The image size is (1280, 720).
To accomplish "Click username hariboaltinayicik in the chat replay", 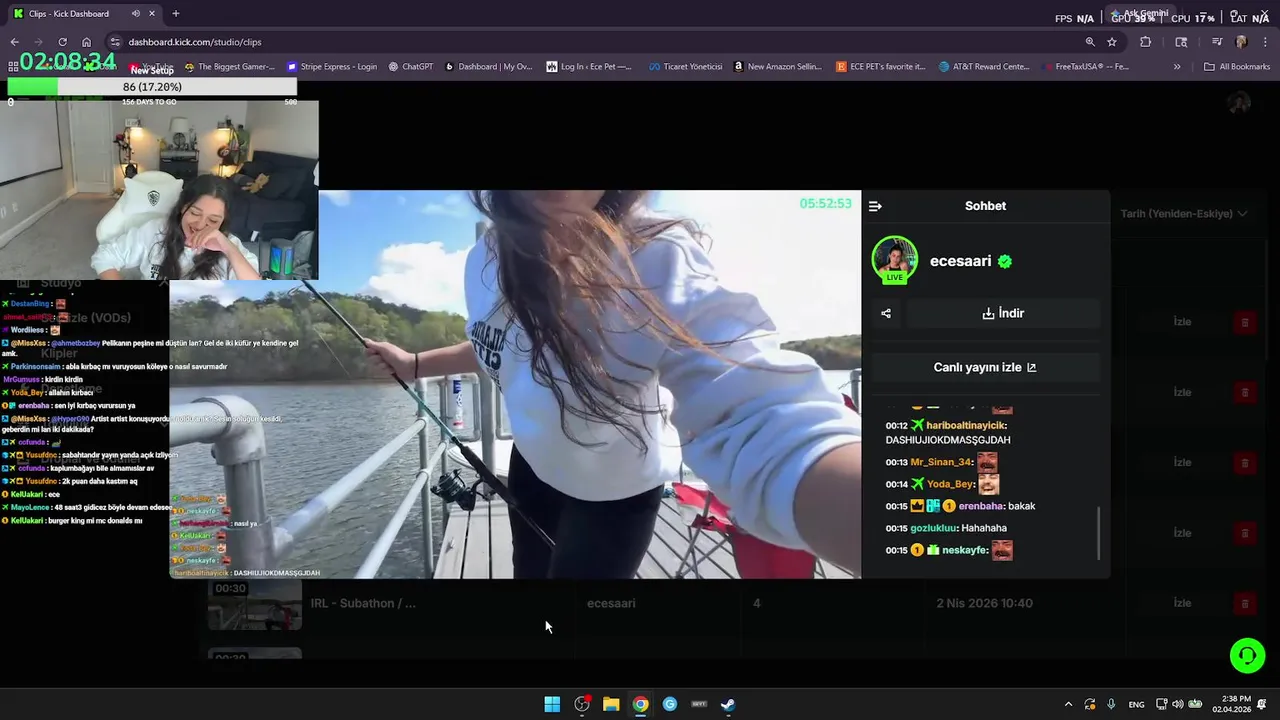I will (x=965, y=426).
